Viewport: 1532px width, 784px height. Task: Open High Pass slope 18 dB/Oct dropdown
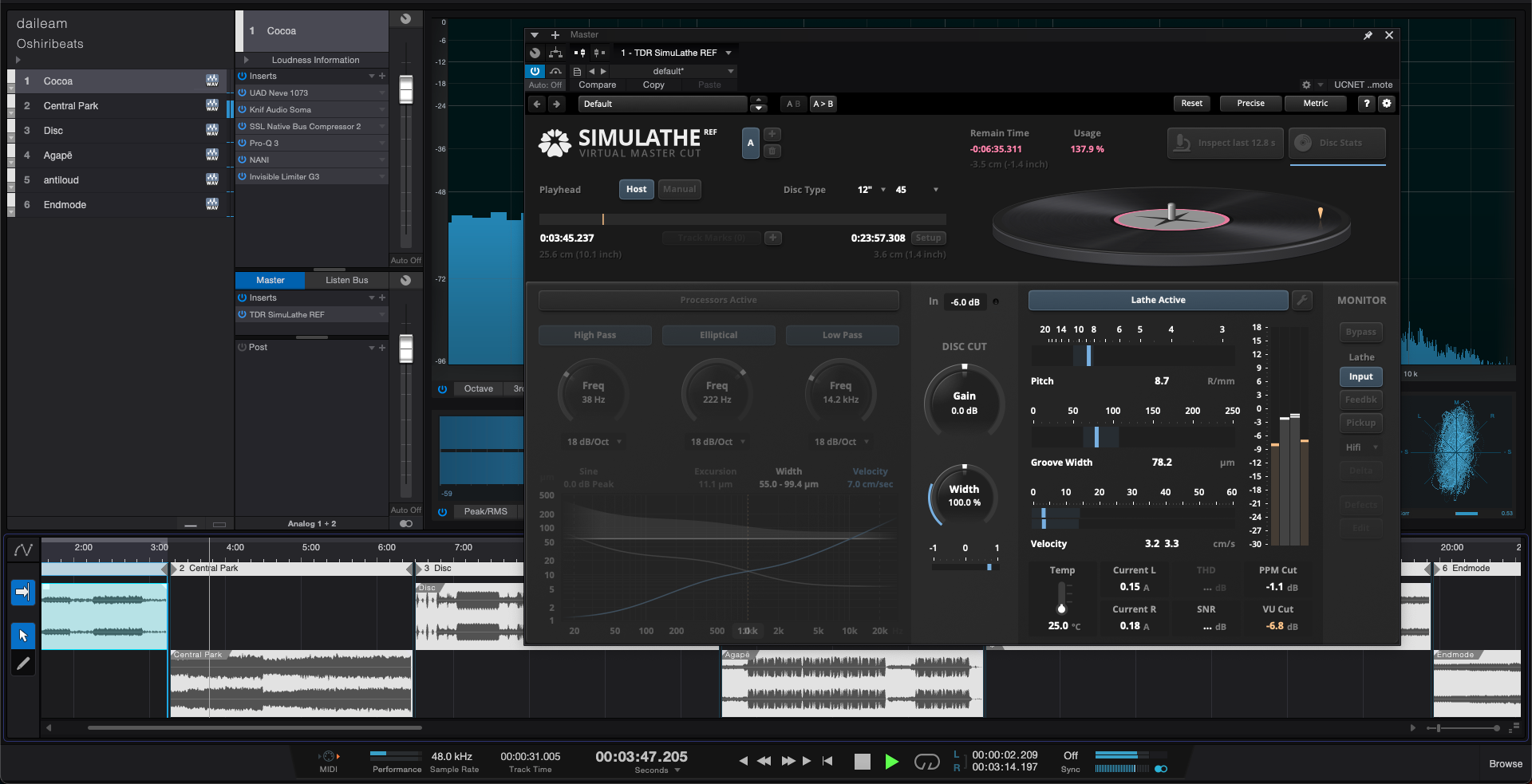[x=594, y=442]
